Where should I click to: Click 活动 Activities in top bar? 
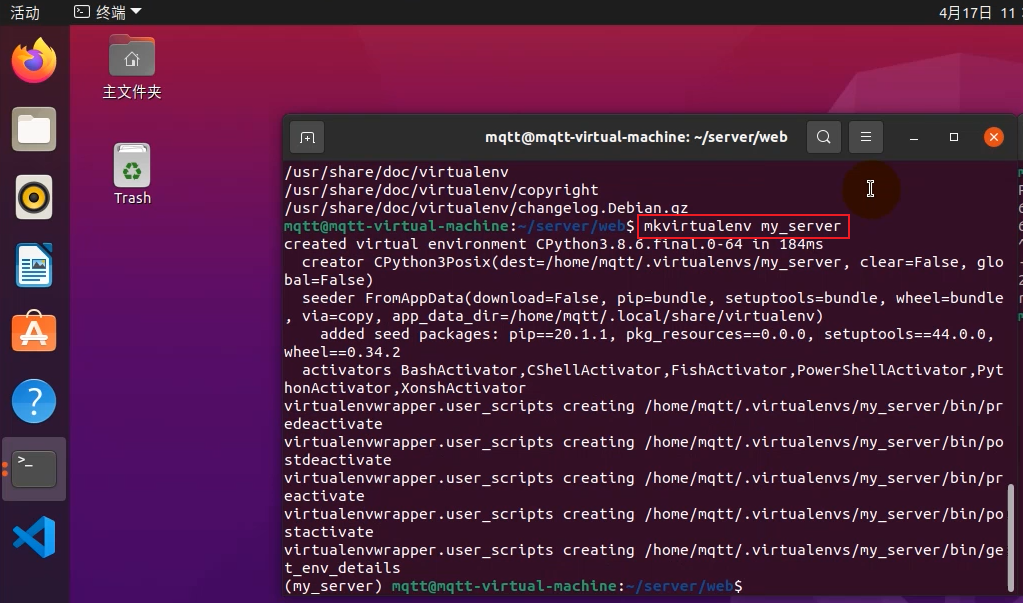click(x=25, y=12)
